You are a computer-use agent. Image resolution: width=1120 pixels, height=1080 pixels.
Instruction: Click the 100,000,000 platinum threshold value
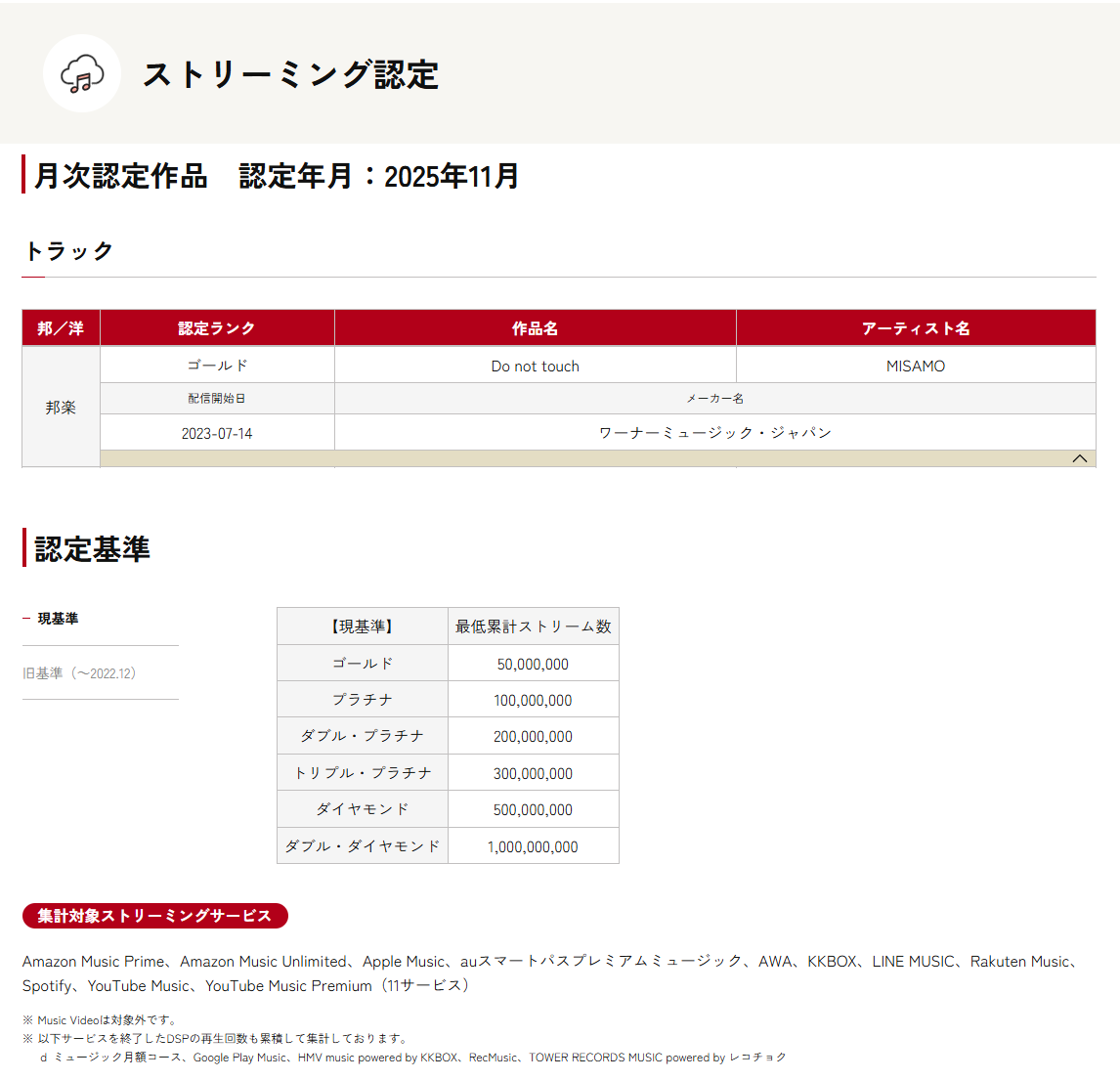tap(533, 700)
